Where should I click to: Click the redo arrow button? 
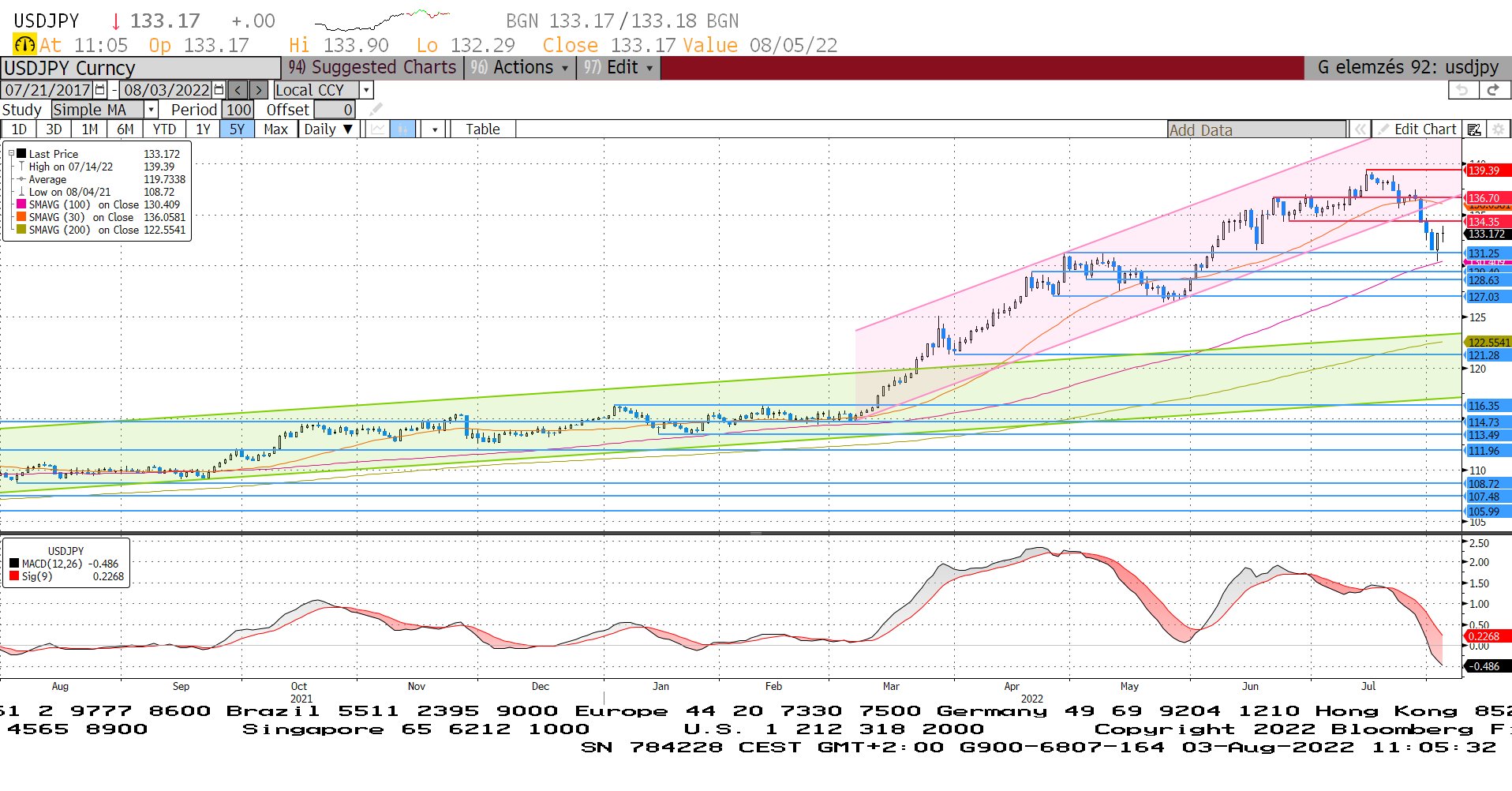point(1493,90)
